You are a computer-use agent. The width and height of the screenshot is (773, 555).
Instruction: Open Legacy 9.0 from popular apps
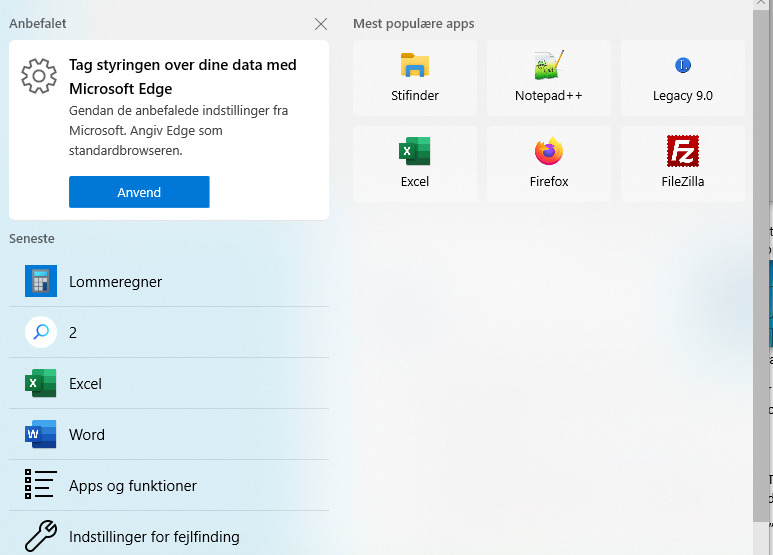coord(683,78)
